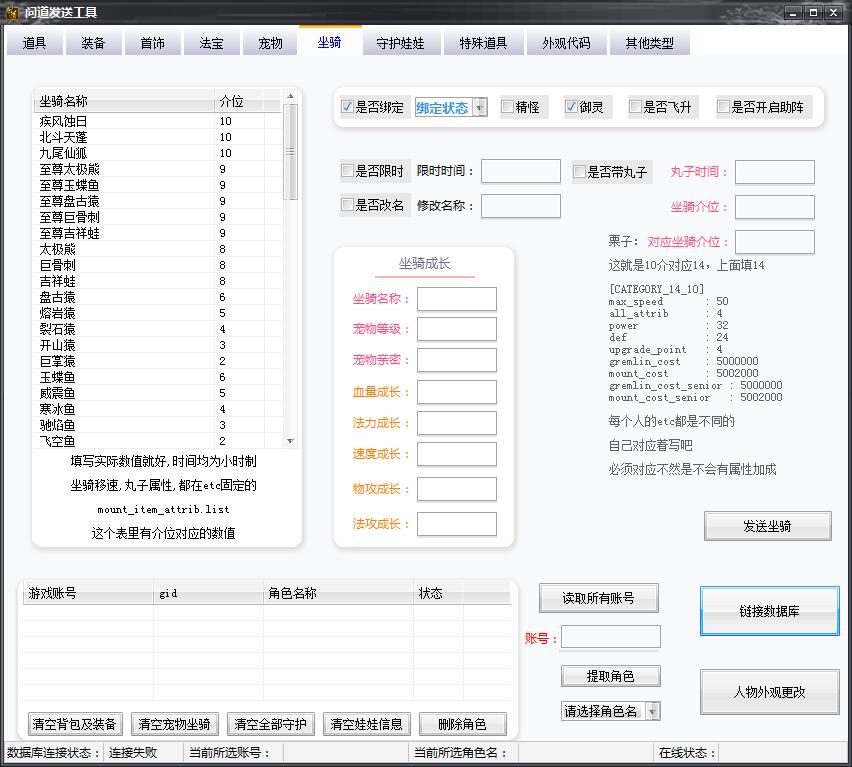852x767 pixels.
Task: Toggle the 御灵 checkbox
Action: [x=572, y=107]
